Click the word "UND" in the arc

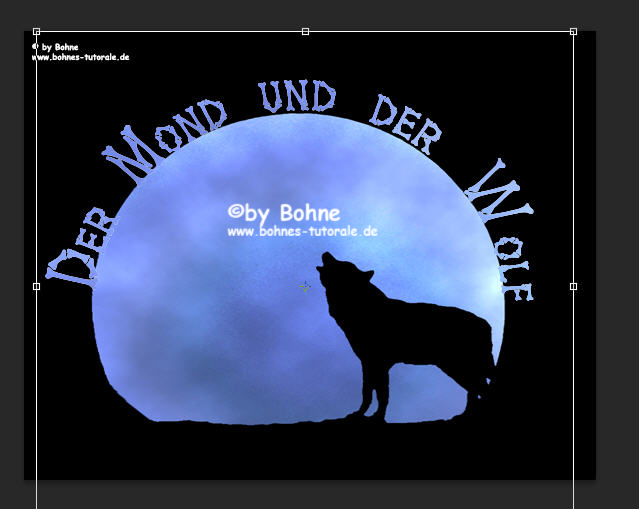point(298,98)
